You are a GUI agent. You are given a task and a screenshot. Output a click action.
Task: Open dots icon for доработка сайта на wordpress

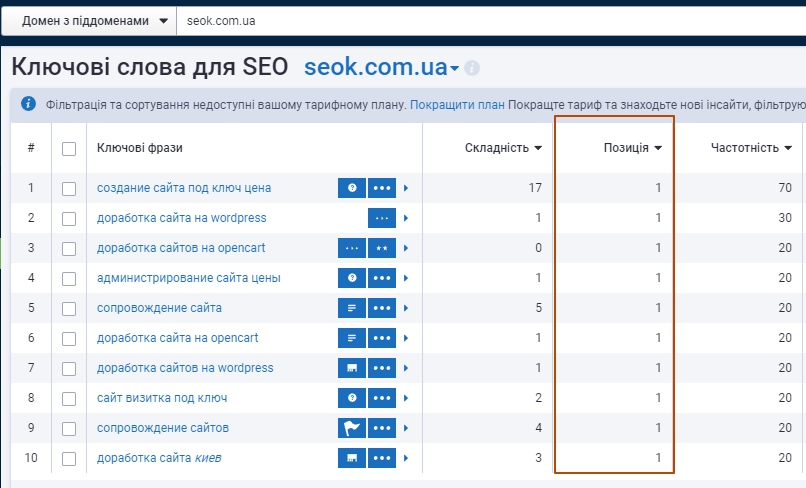[x=382, y=218]
